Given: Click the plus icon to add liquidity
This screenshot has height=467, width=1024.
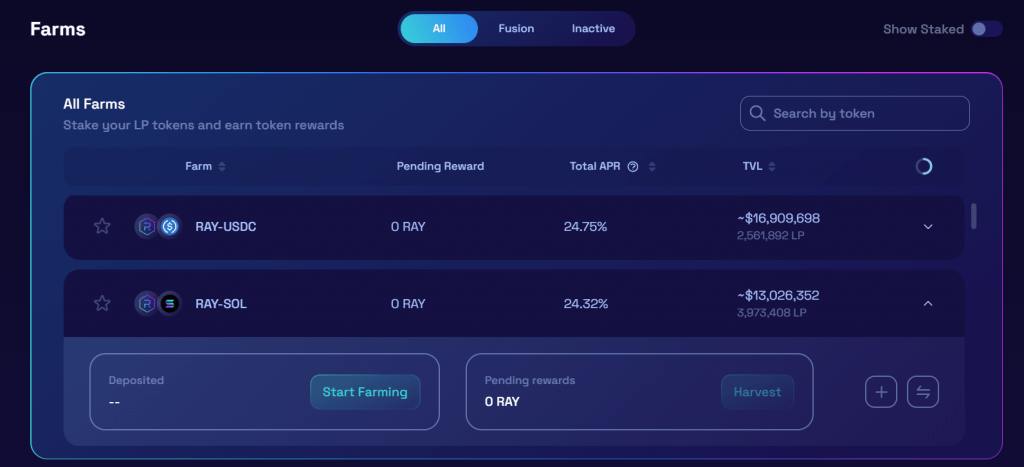Looking at the screenshot, I should (x=881, y=392).
